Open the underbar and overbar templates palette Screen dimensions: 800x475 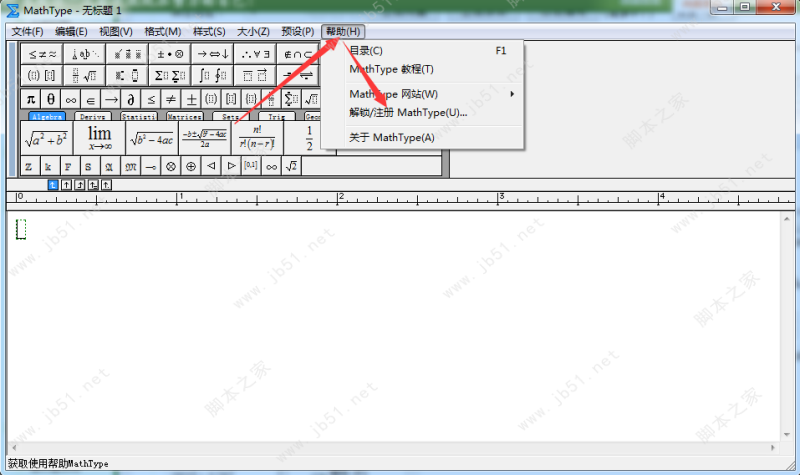coord(255,76)
